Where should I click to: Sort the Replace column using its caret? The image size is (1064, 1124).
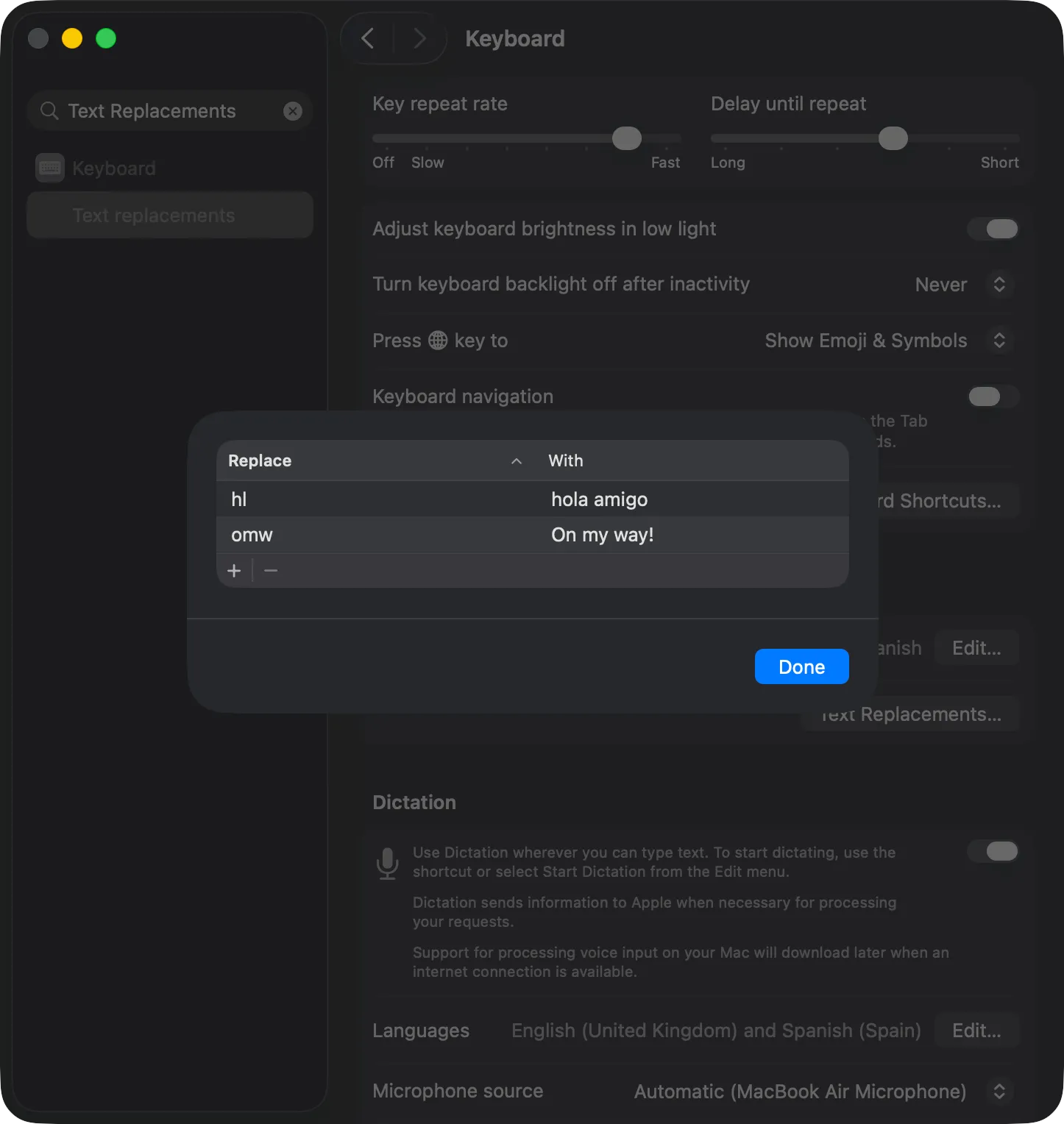(517, 461)
